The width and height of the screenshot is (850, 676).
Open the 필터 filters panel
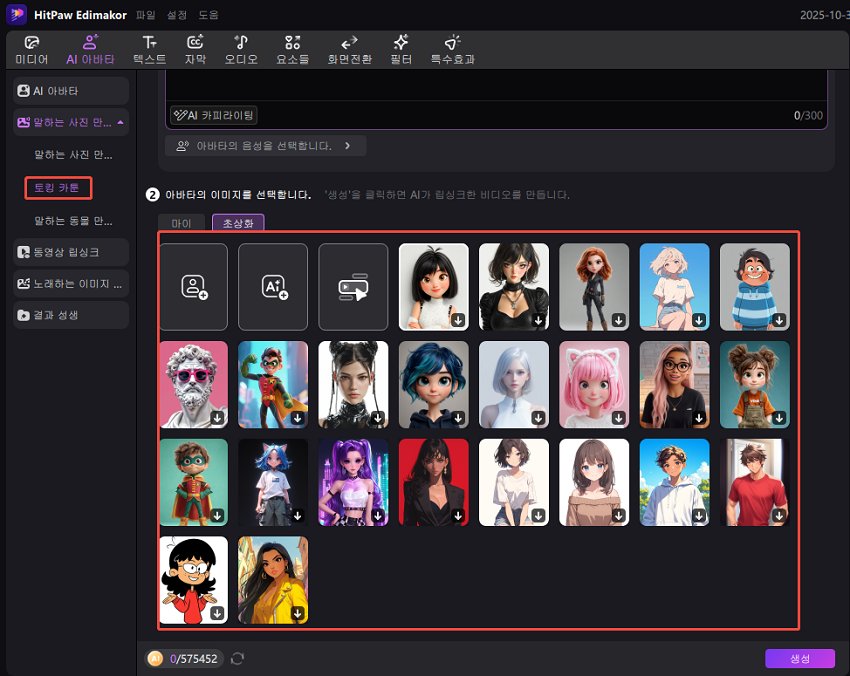coord(401,48)
